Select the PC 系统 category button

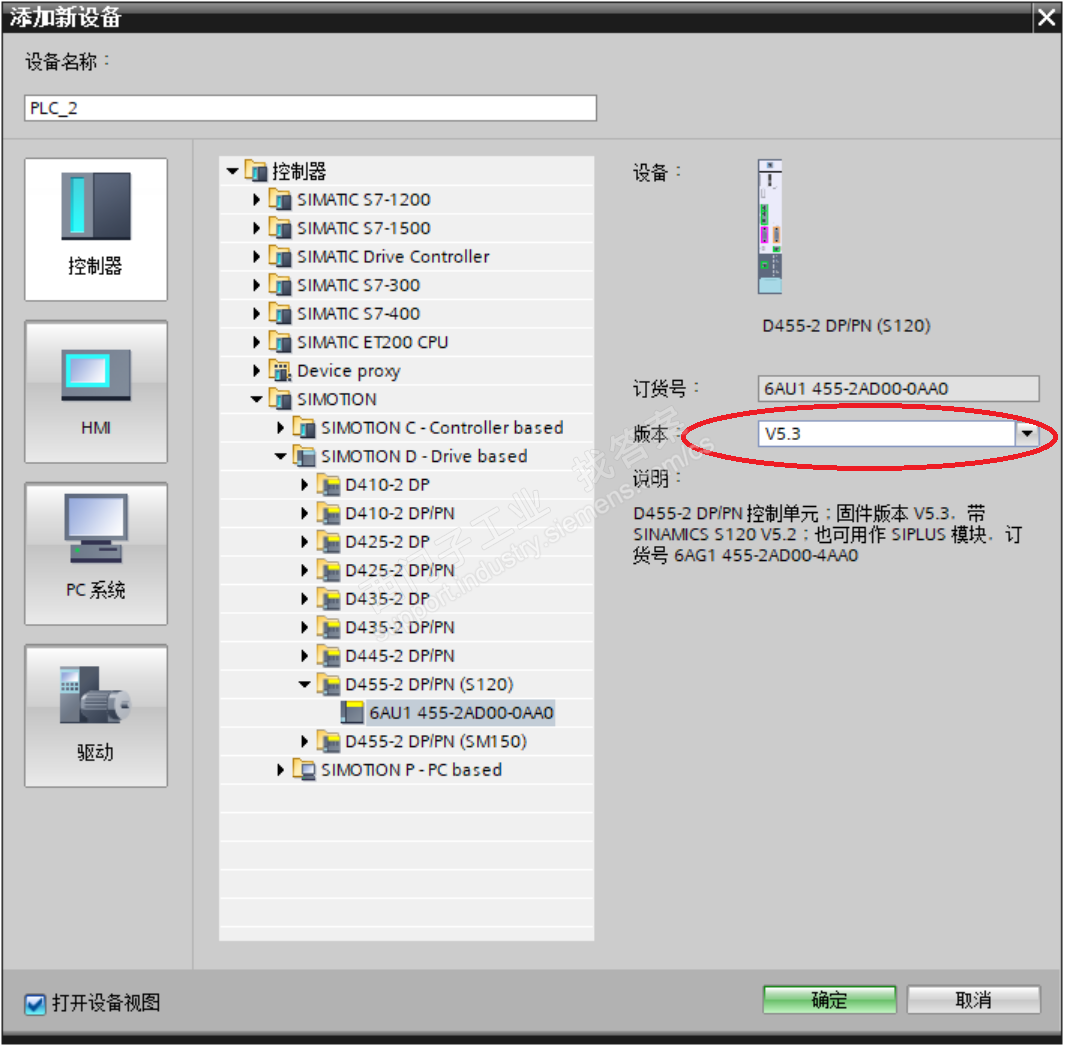tap(96, 554)
